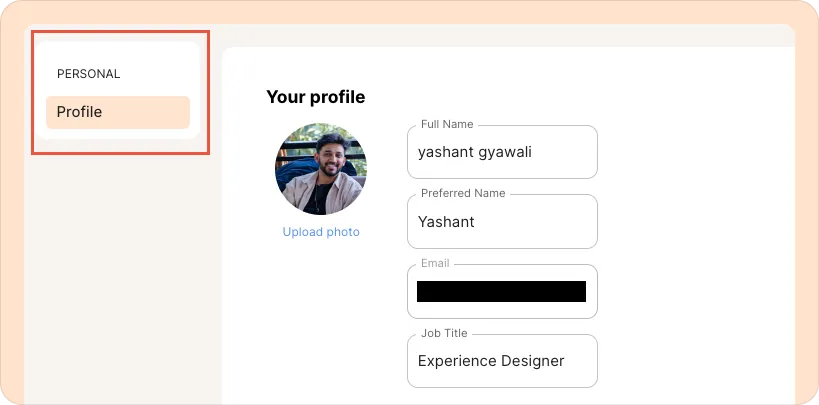Screen dimensions: 819x405
Task: Click the 'Experience Designer' text
Action: tap(491, 361)
